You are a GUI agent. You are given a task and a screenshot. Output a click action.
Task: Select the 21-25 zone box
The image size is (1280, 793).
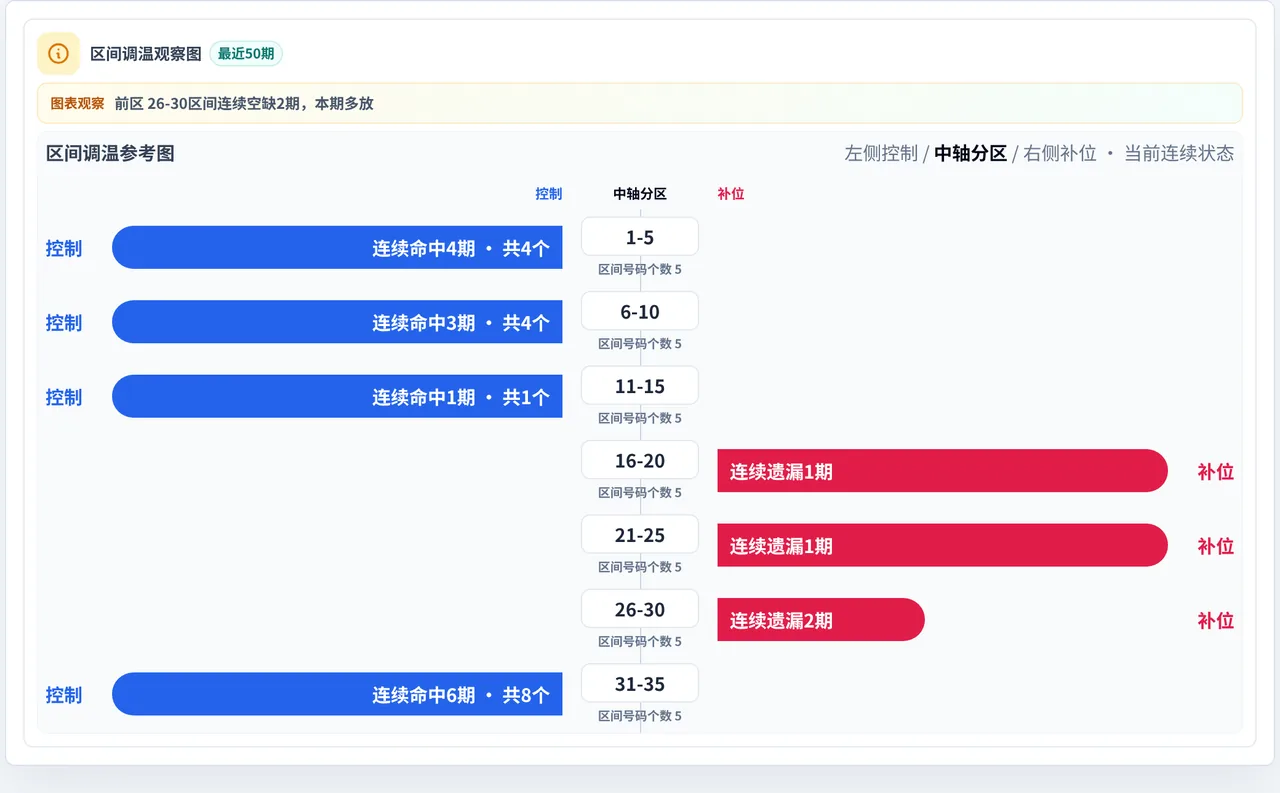(x=640, y=535)
